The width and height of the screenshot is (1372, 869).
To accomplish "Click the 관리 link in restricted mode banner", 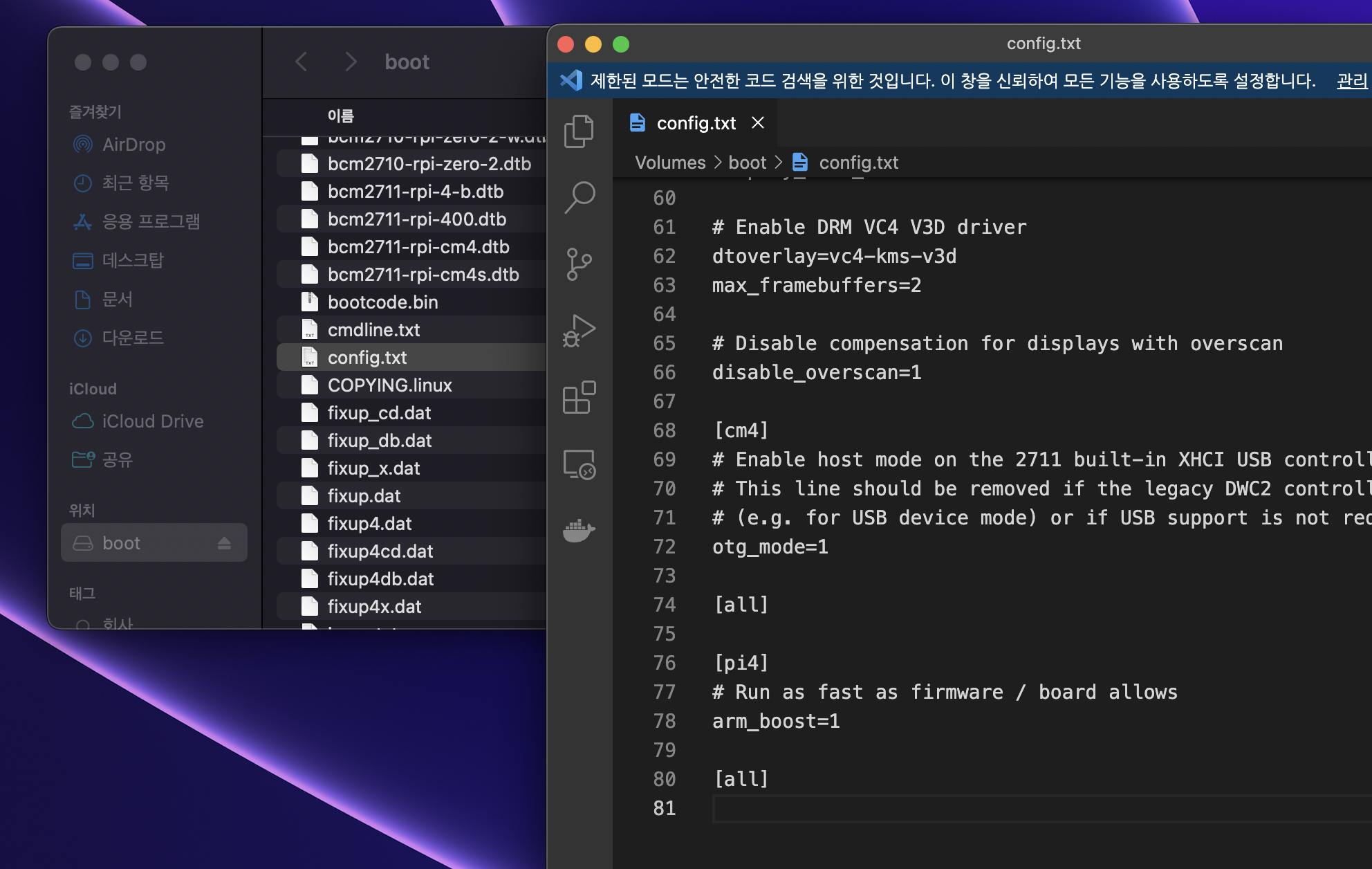I will coord(1351,81).
